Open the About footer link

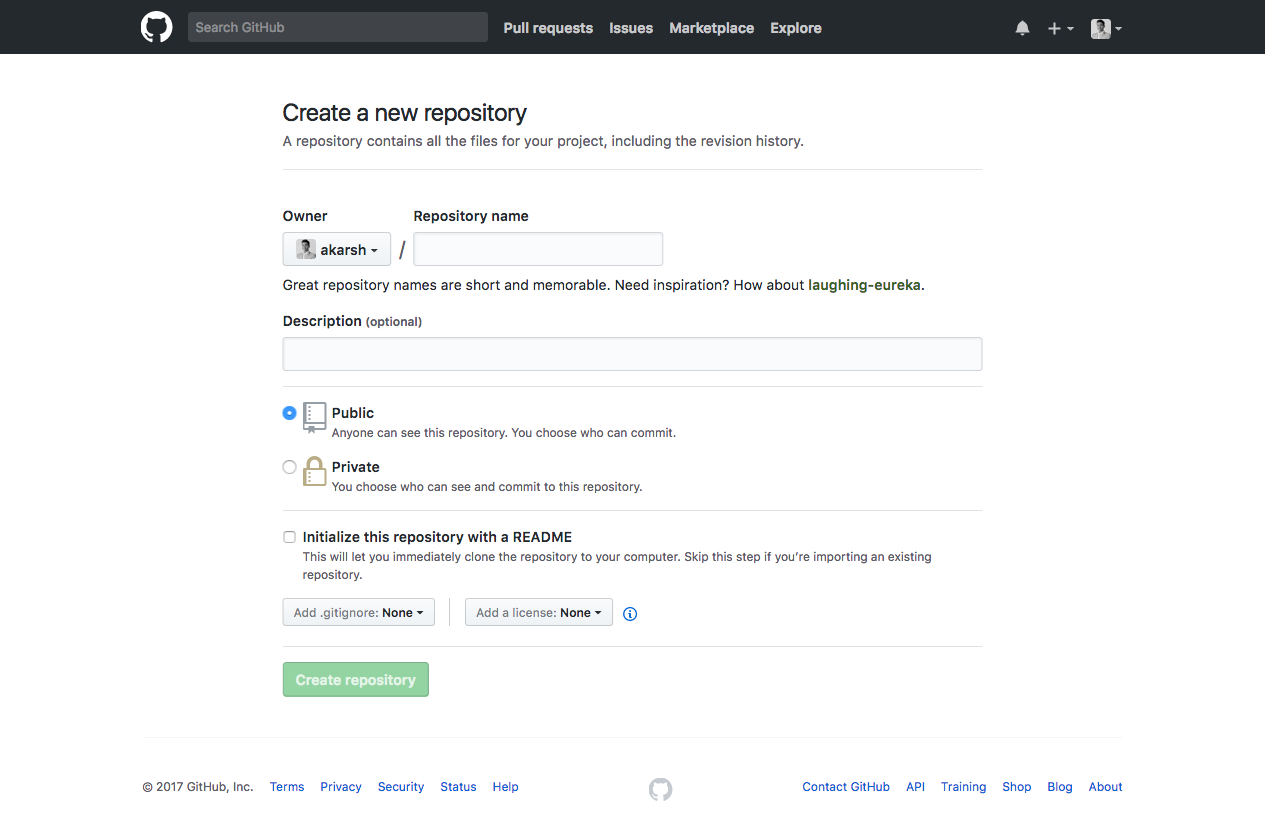[1106, 787]
